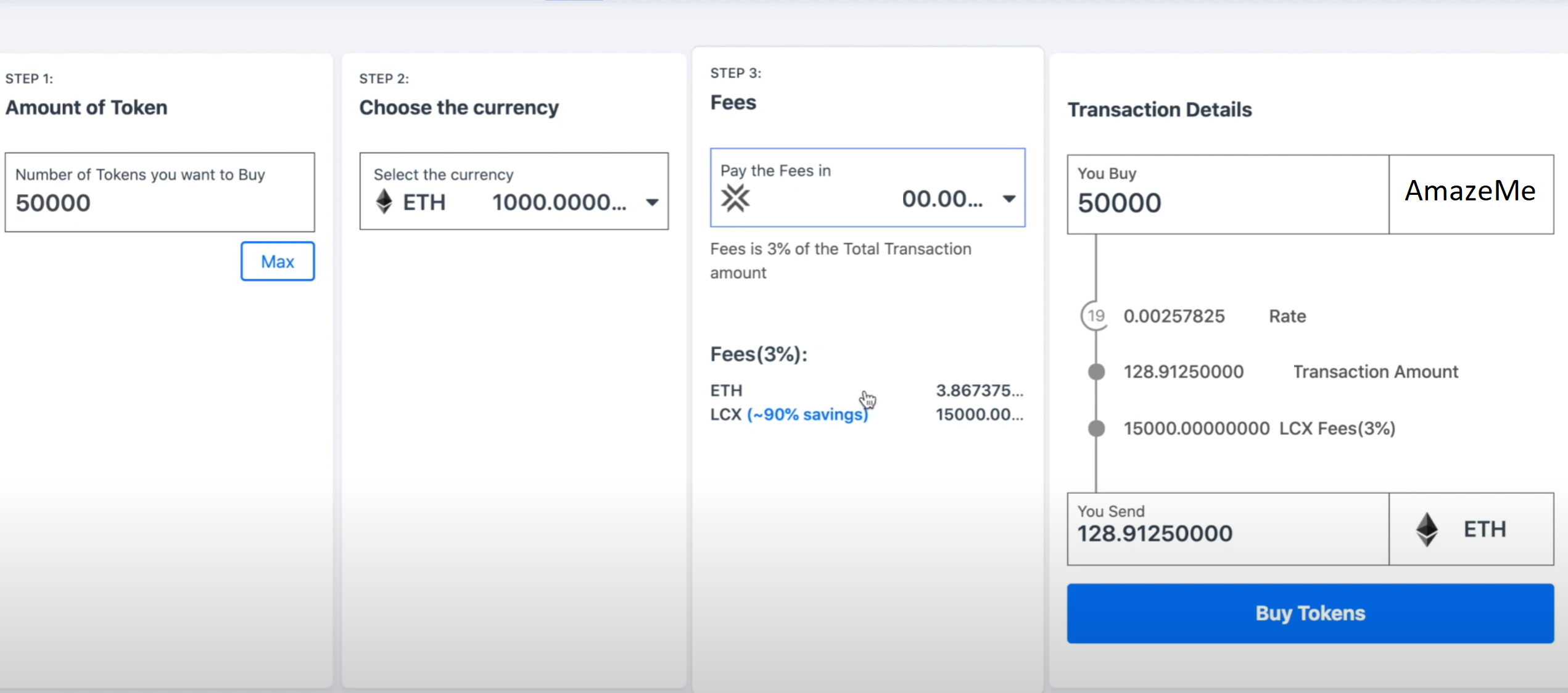1568x693 pixels.
Task: Click the LCX logo icon in fees selector
Action: pos(735,199)
